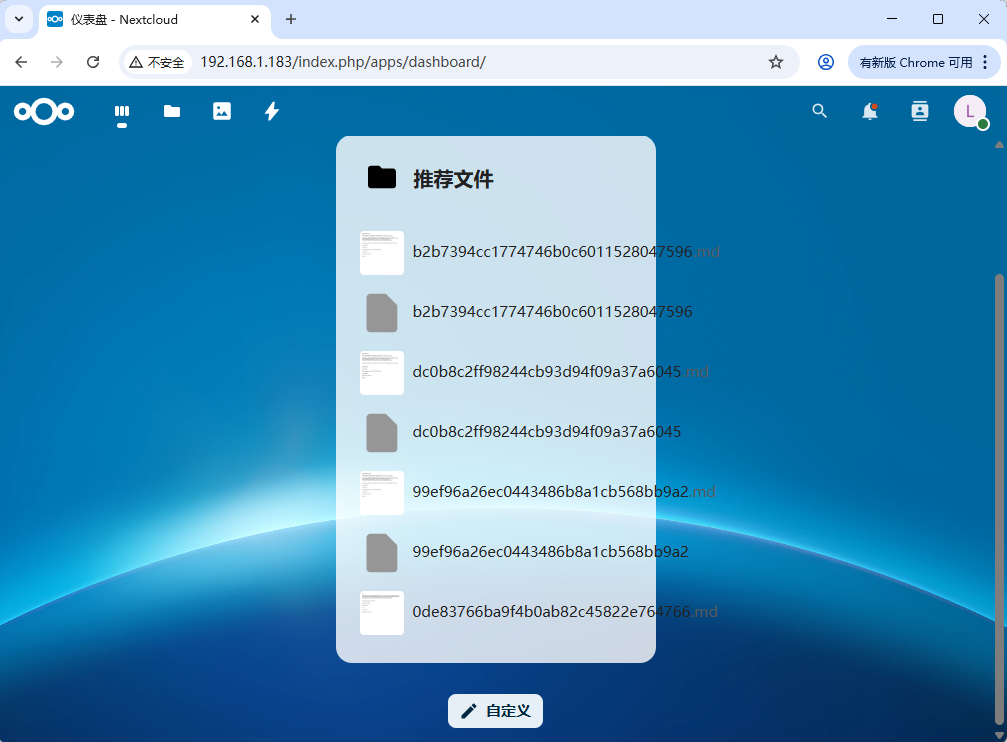Click the scrollbar up arrow
The width and height of the screenshot is (1007, 742).
coord(999,145)
